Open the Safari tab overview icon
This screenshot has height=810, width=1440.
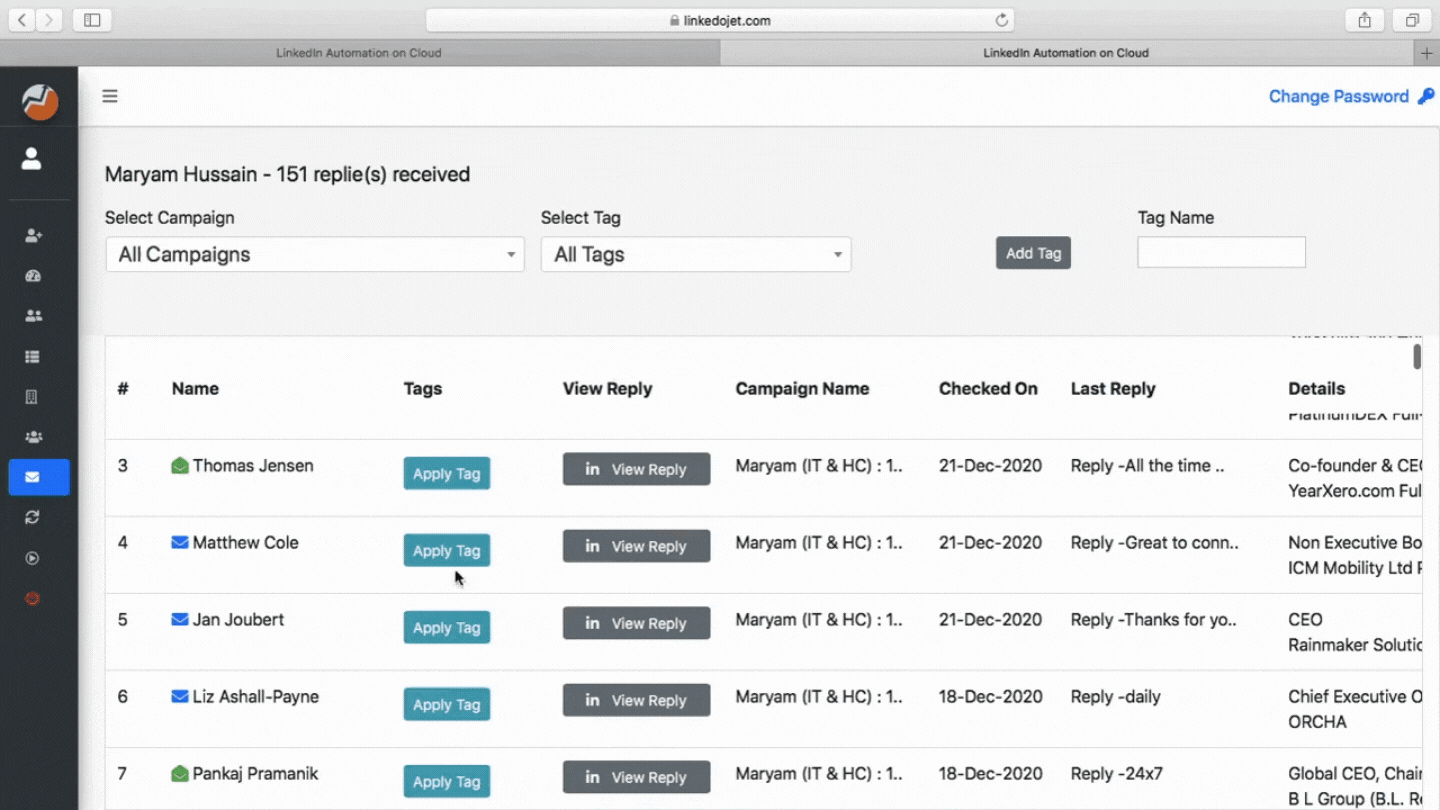click(1413, 20)
